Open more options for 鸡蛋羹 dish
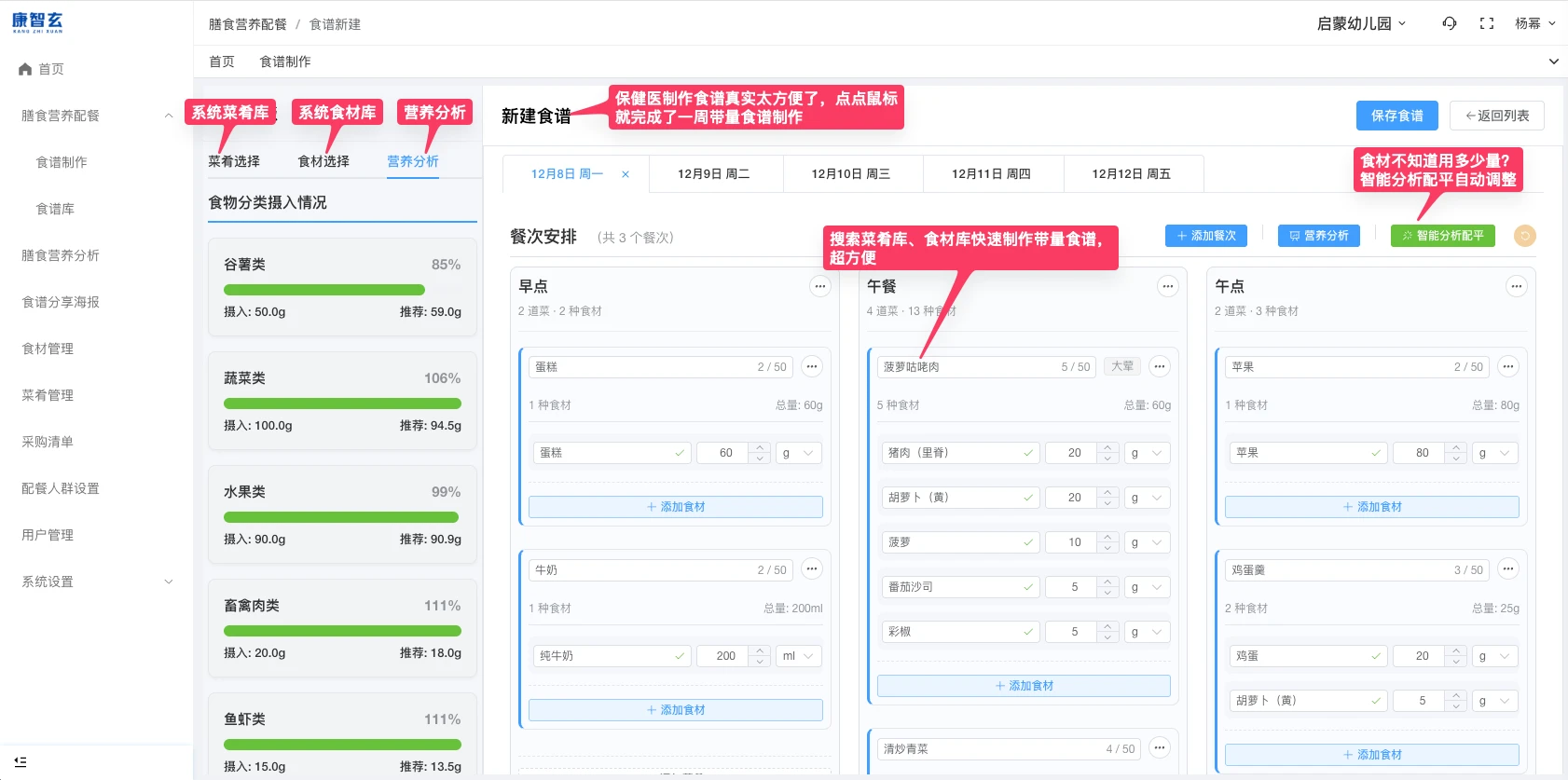1568x780 pixels. 1507,569
